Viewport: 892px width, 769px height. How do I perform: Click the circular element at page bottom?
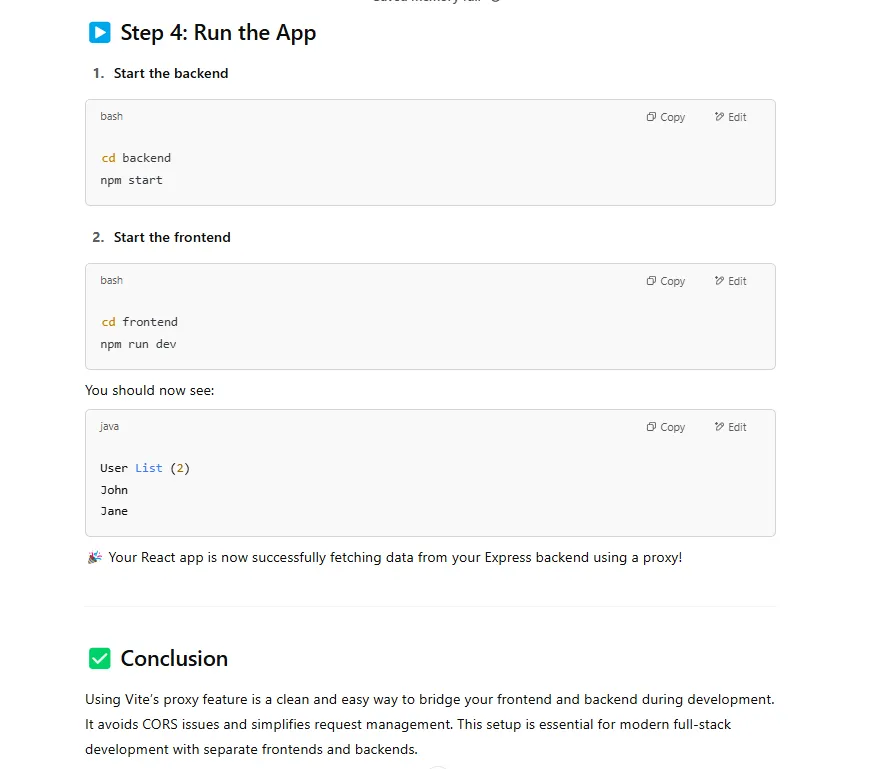(x=437, y=766)
